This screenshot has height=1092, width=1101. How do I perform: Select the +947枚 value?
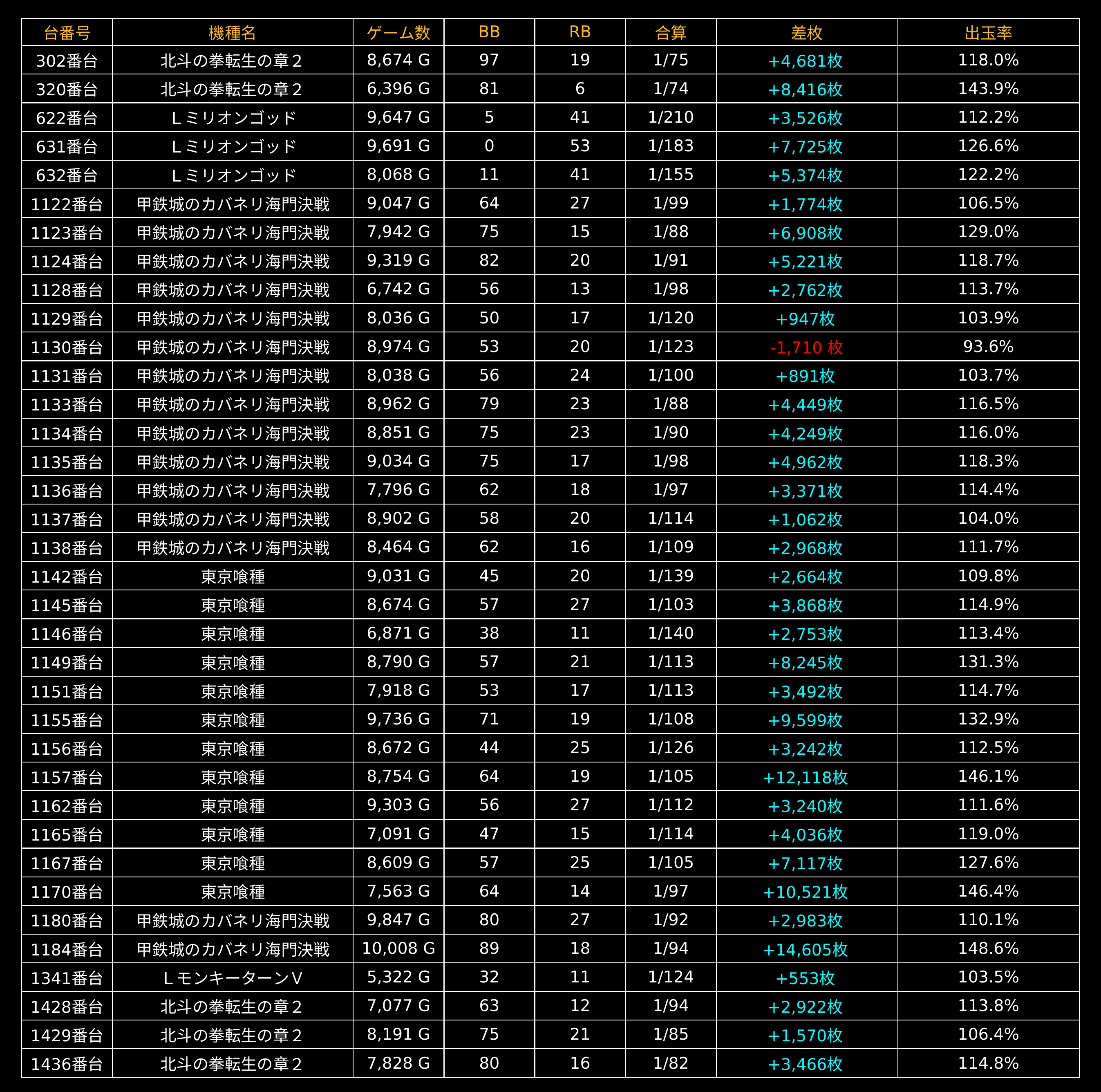[x=805, y=318]
